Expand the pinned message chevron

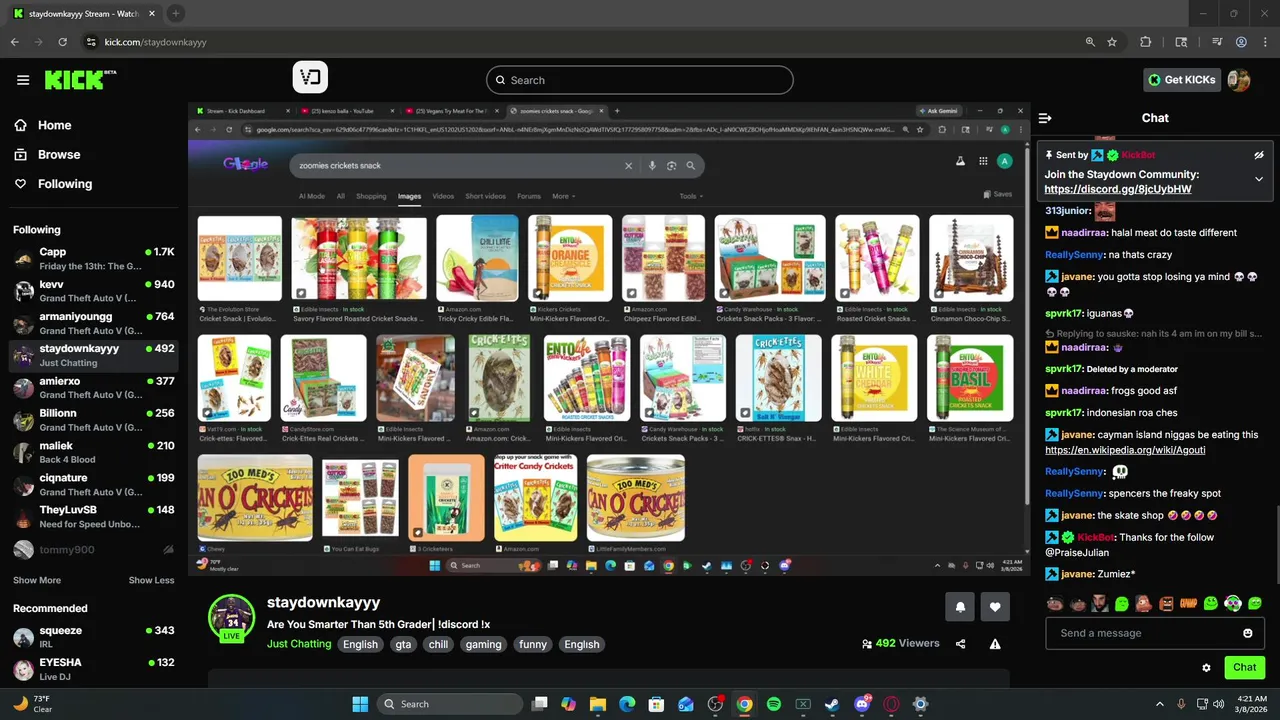[x=1259, y=179]
